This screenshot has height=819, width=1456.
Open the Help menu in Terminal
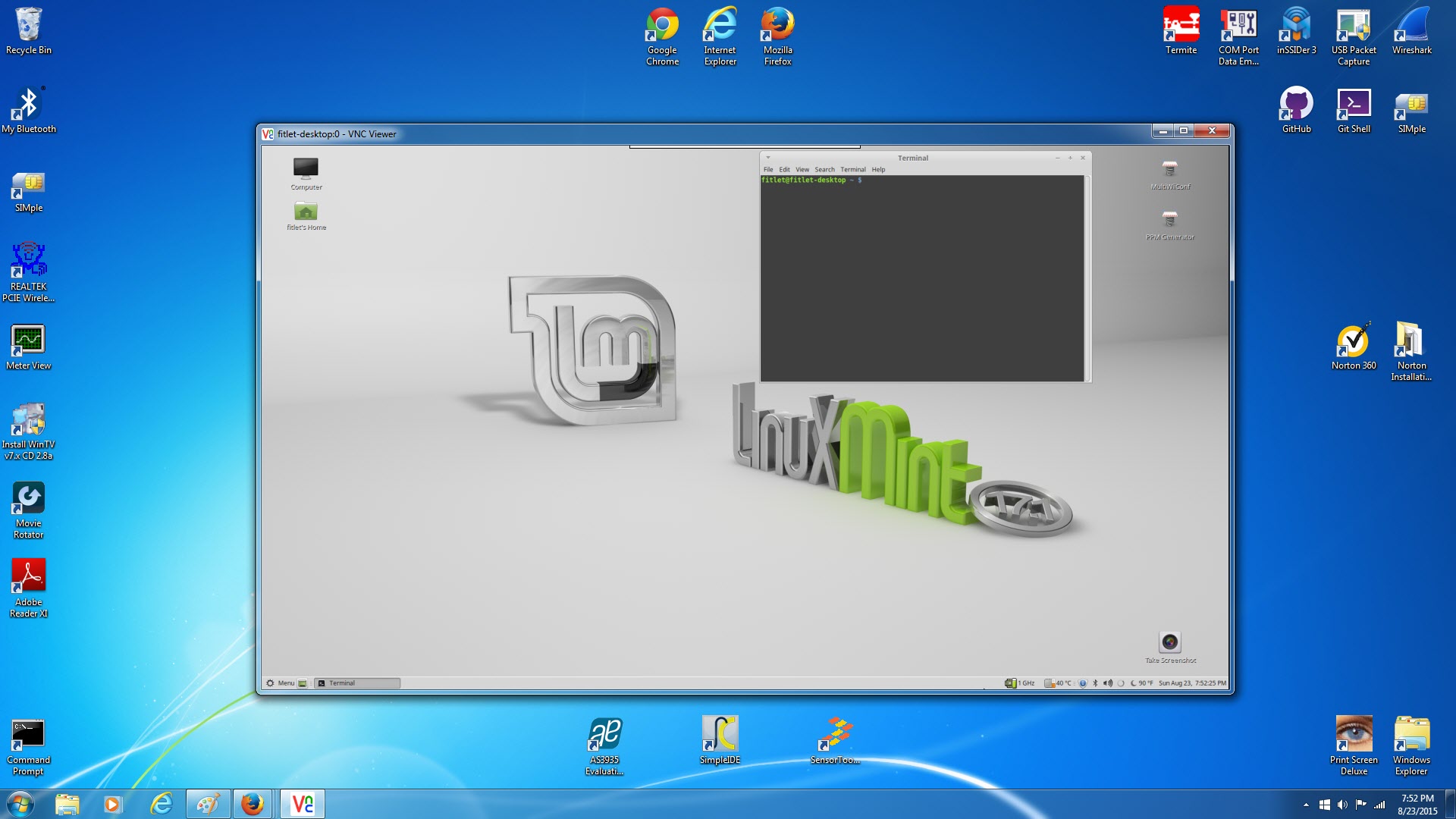click(x=878, y=170)
